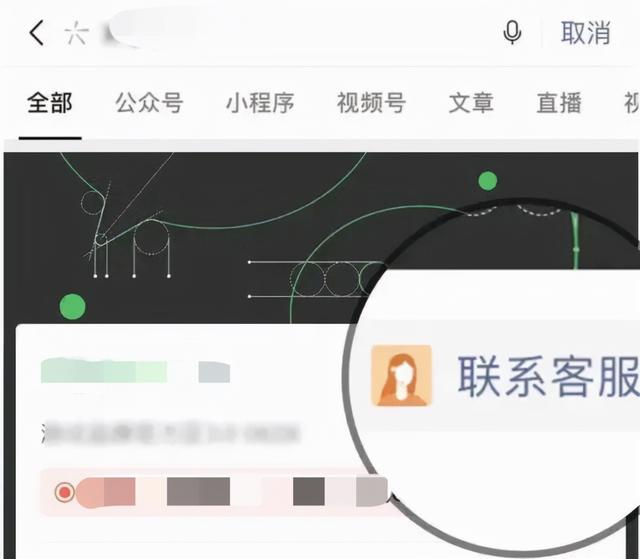640x559 pixels.
Task: Click the star icon in search bar
Action: pyautogui.click(x=76, y=33)
